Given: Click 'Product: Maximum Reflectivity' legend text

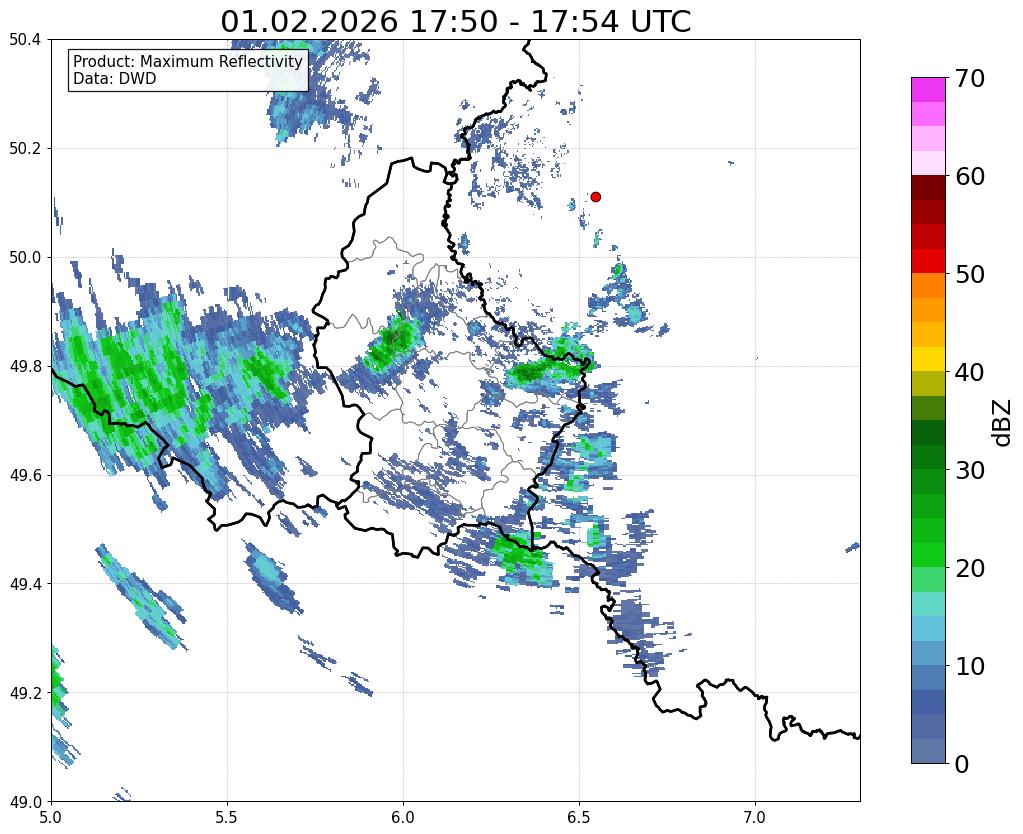Looking at the screenshot, I should pyautogui.click(x=188, y=61).
